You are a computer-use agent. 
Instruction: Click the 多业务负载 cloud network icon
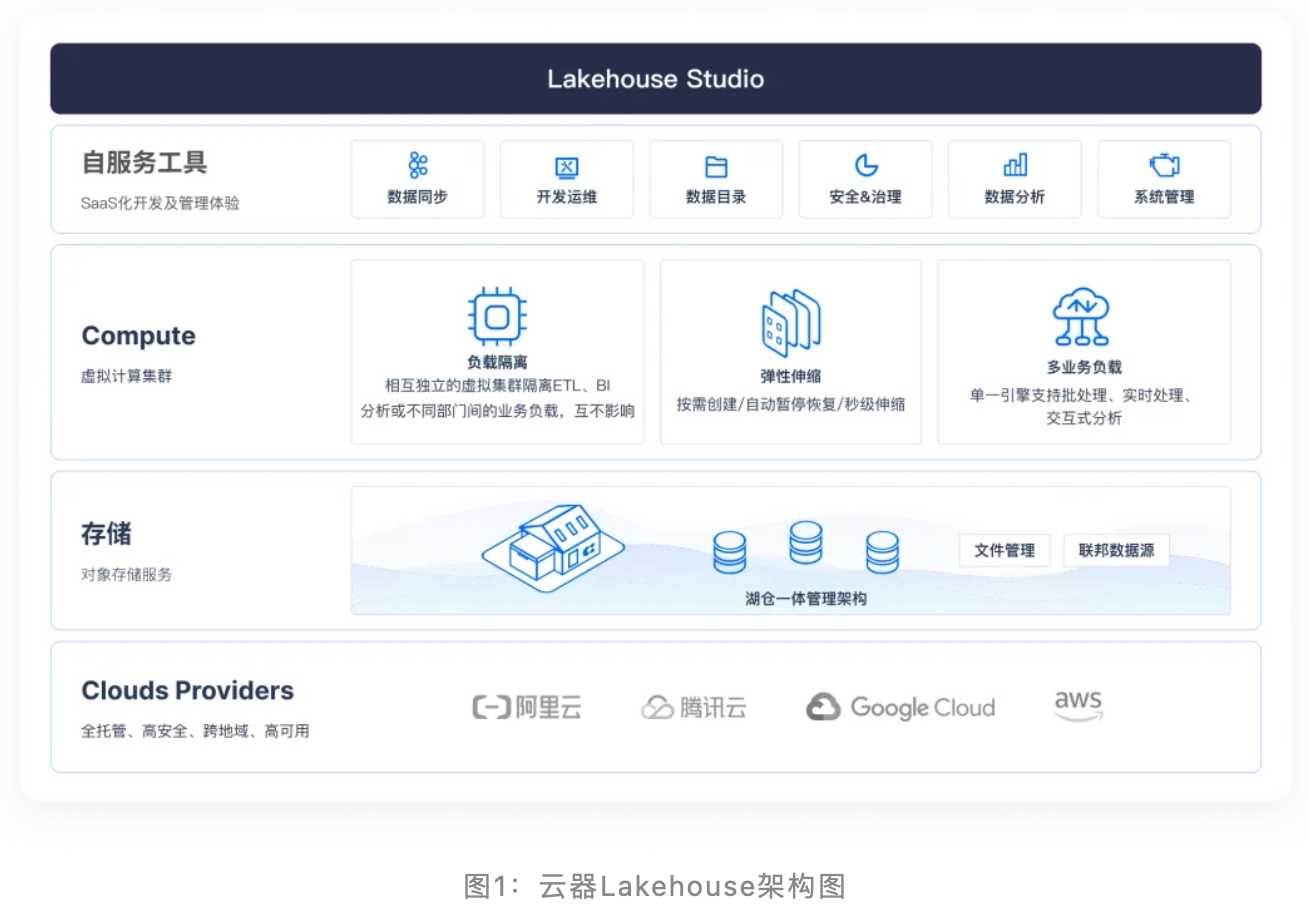click(x=1084, y=317)
